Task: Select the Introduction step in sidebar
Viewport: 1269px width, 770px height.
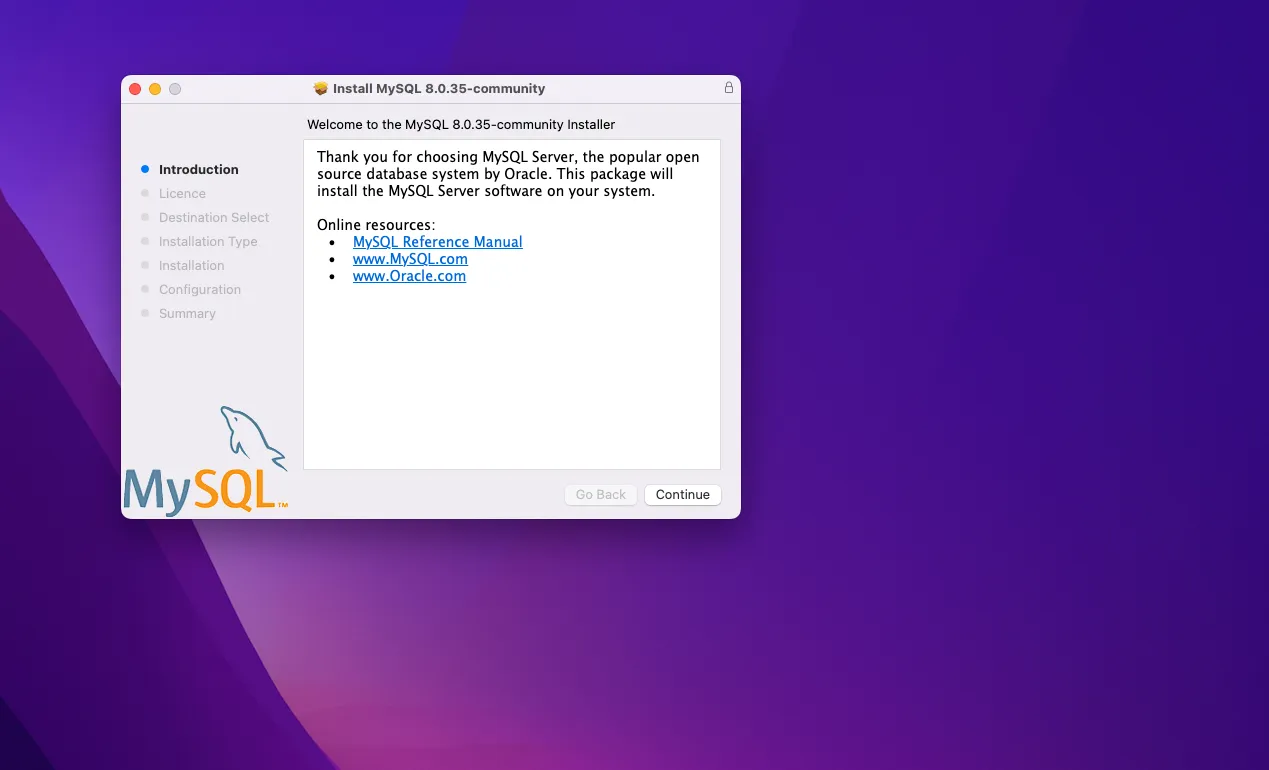Action: pos(198,170)
